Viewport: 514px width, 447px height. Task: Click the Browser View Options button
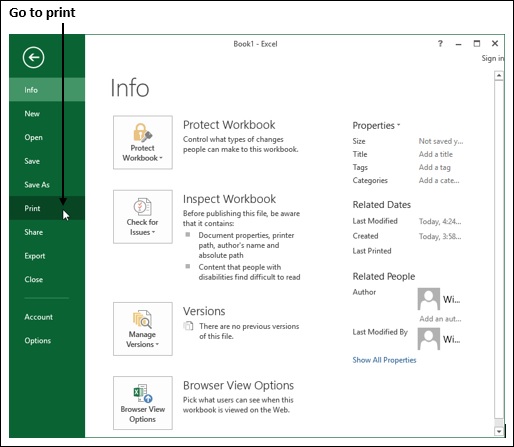click(143, 403)
